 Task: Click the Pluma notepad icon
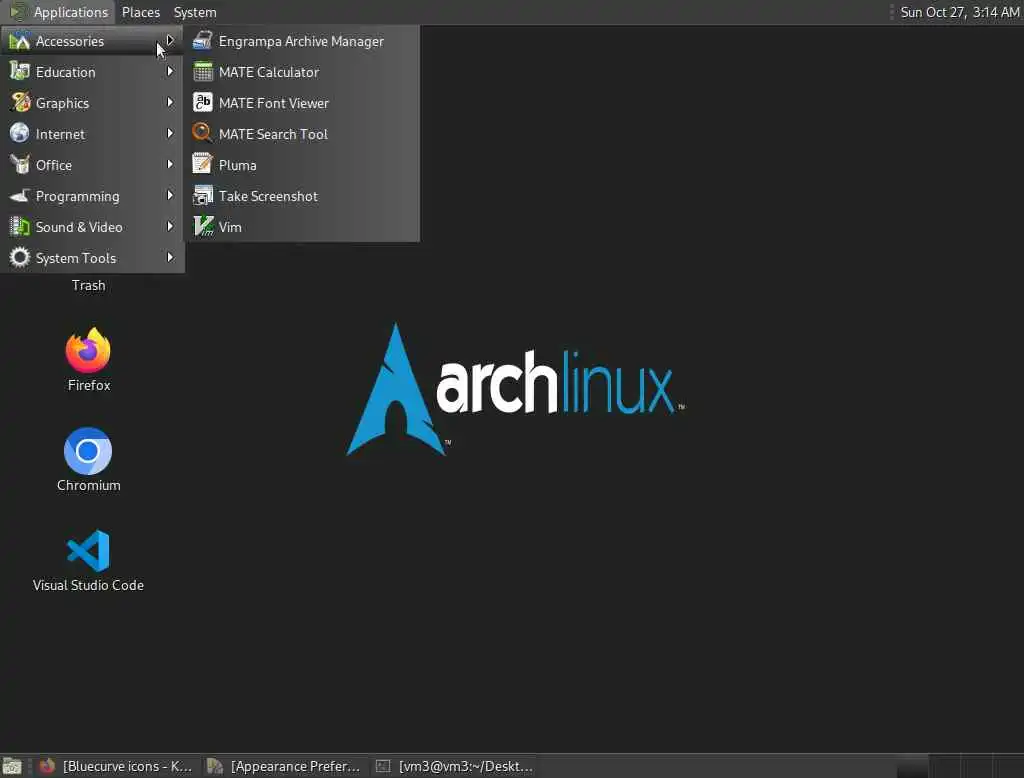(x=202, y=164)
